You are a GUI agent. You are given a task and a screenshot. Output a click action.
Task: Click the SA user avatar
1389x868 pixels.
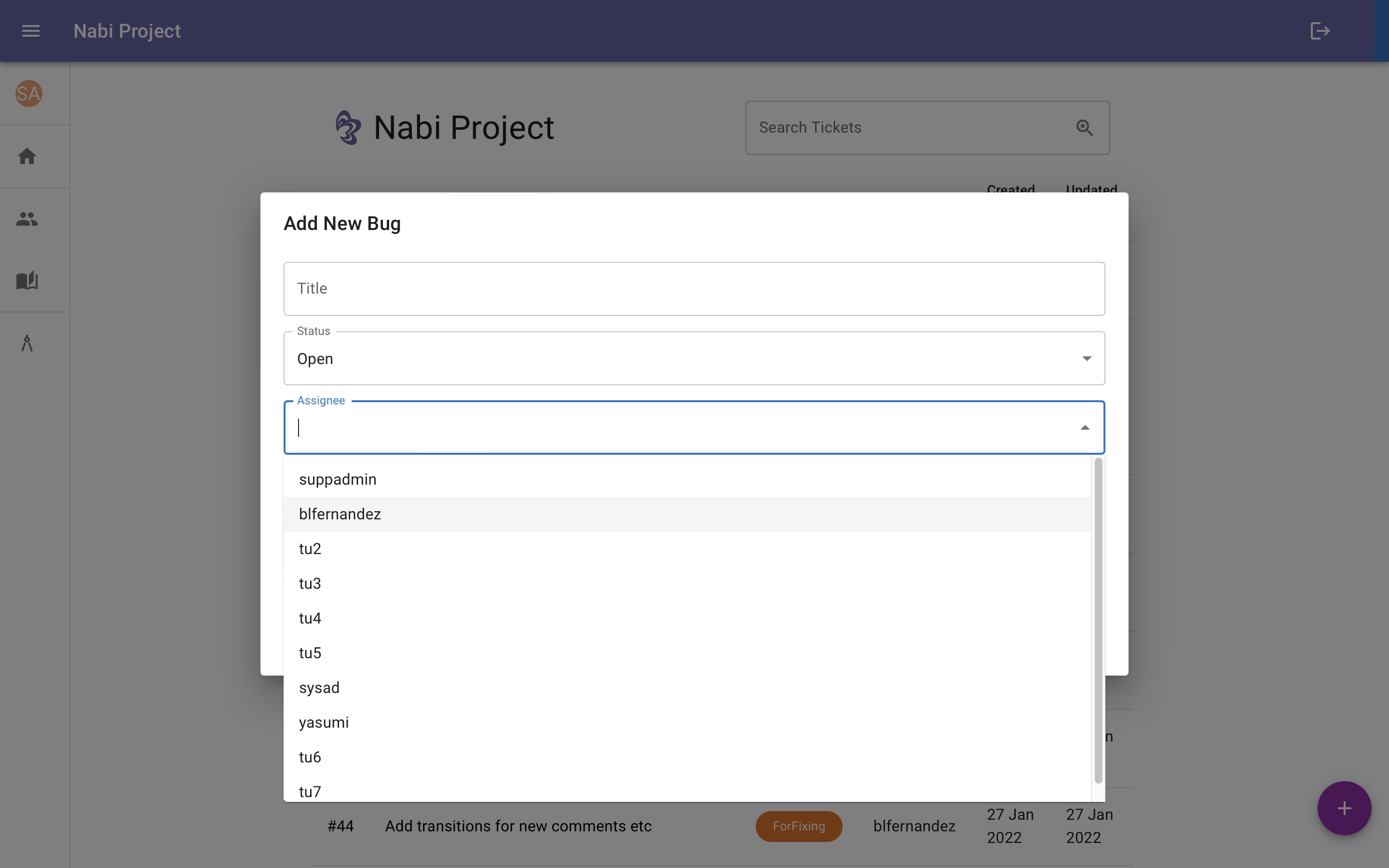tap(28, 94)
